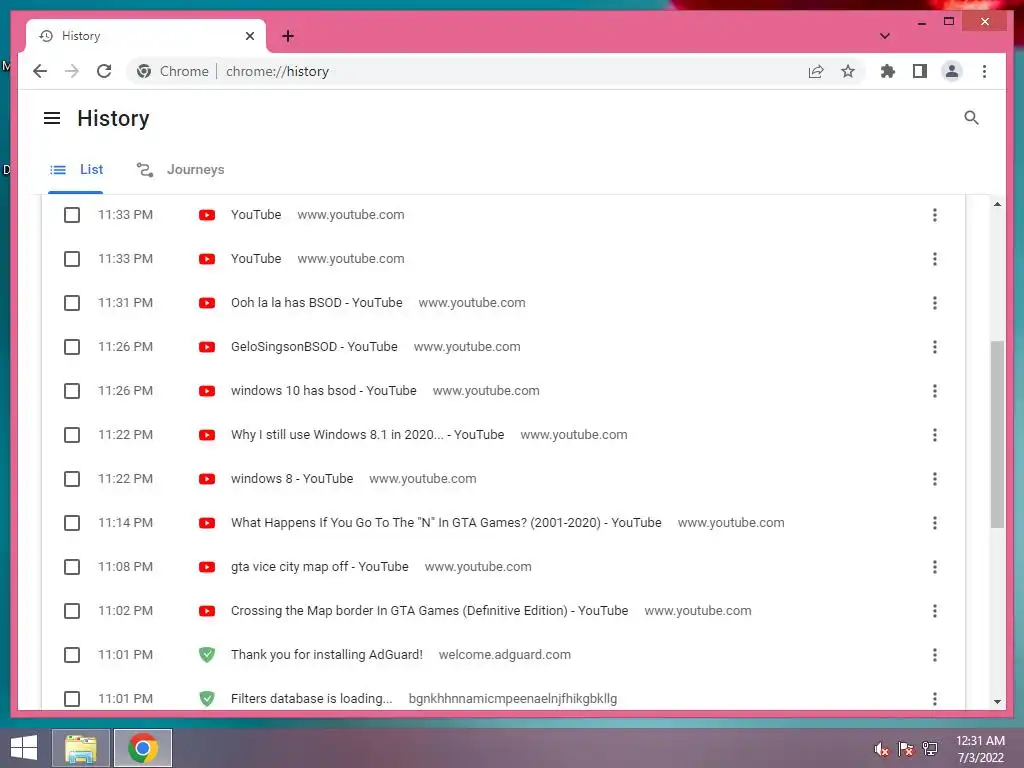
Task: Open Chrome's three-dot main menu
Action: (984, 71)
